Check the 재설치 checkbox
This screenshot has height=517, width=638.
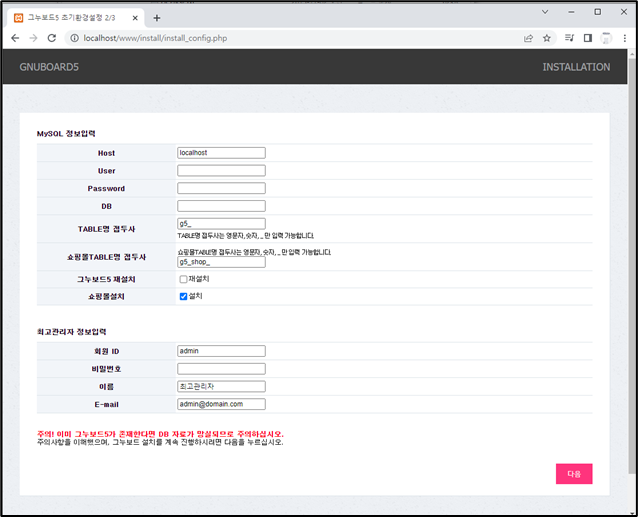[x=183, y=279]
